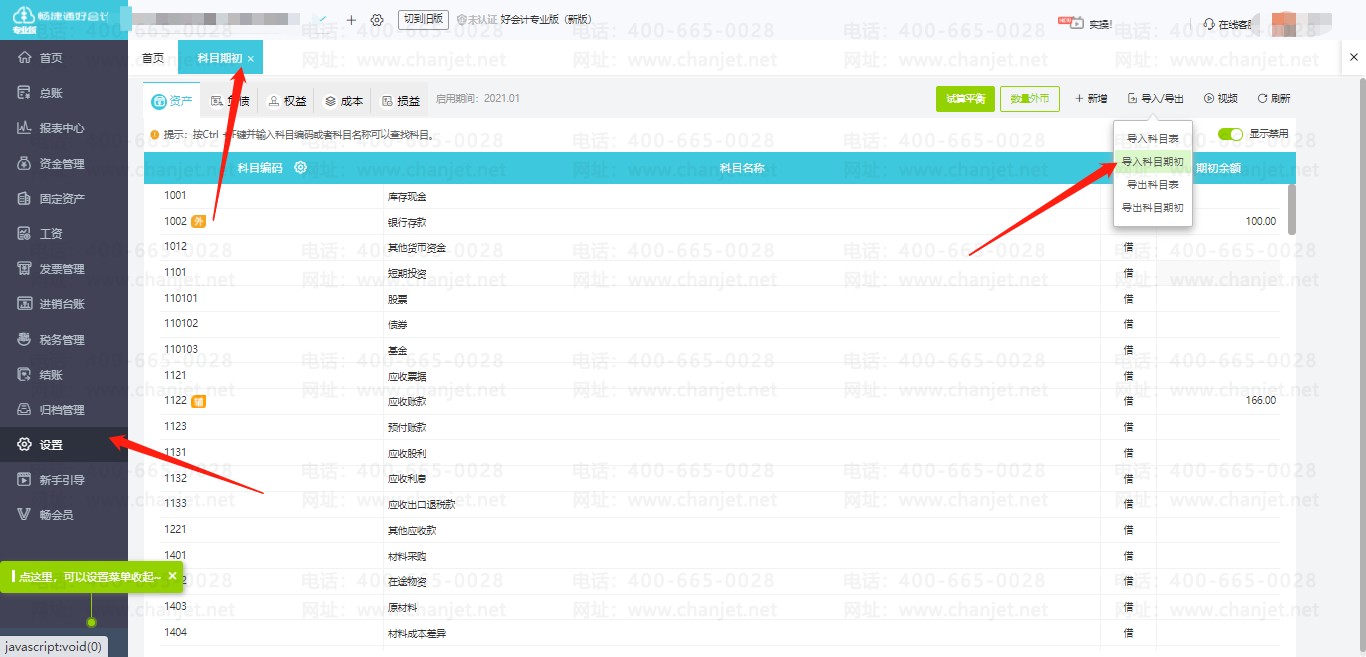Select 导入科目期初 from the menu
Viewport: 1366px width, 657px height.
pos(1152,162)
